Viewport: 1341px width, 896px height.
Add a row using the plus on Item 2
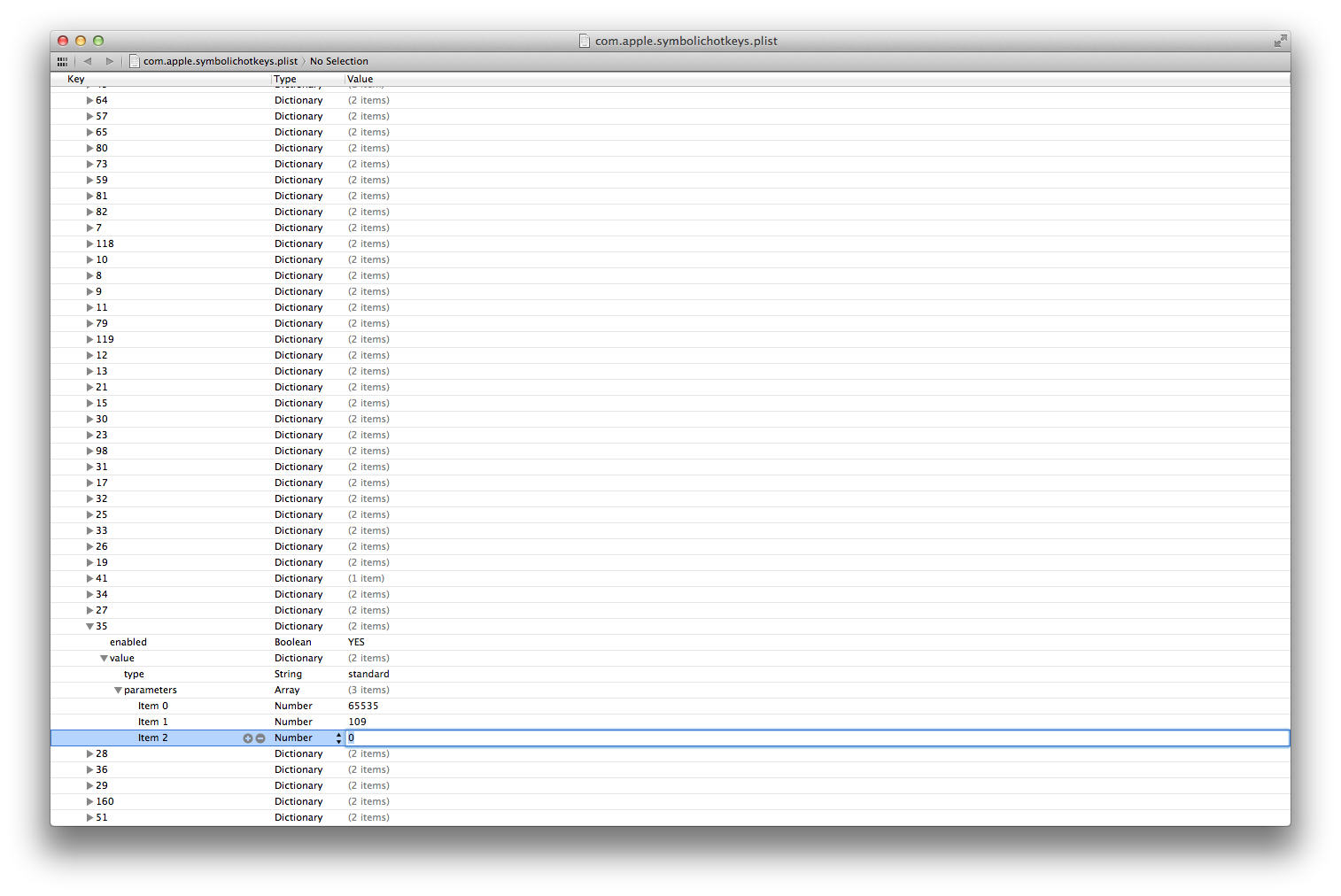248,738
